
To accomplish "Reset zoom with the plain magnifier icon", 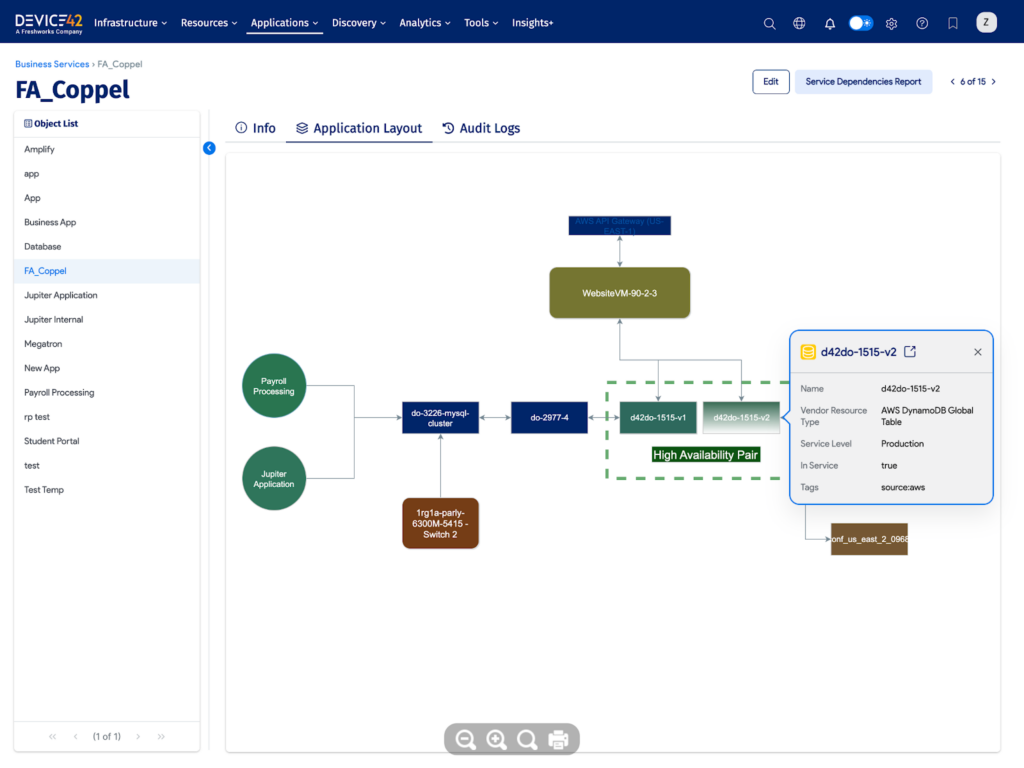I will (x=527, y=740).
